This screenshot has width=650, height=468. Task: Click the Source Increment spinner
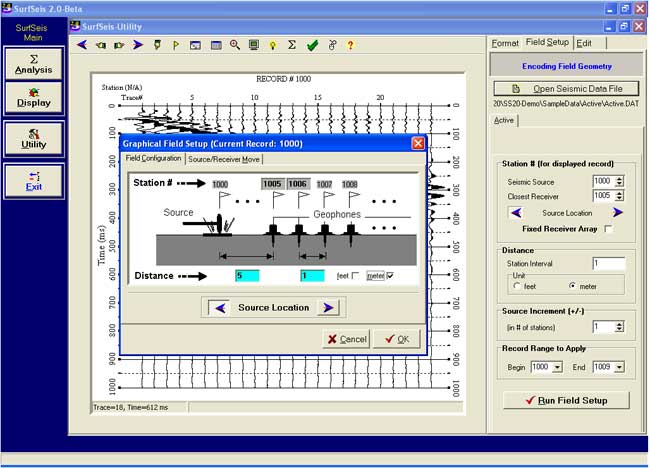coord(619,327)
